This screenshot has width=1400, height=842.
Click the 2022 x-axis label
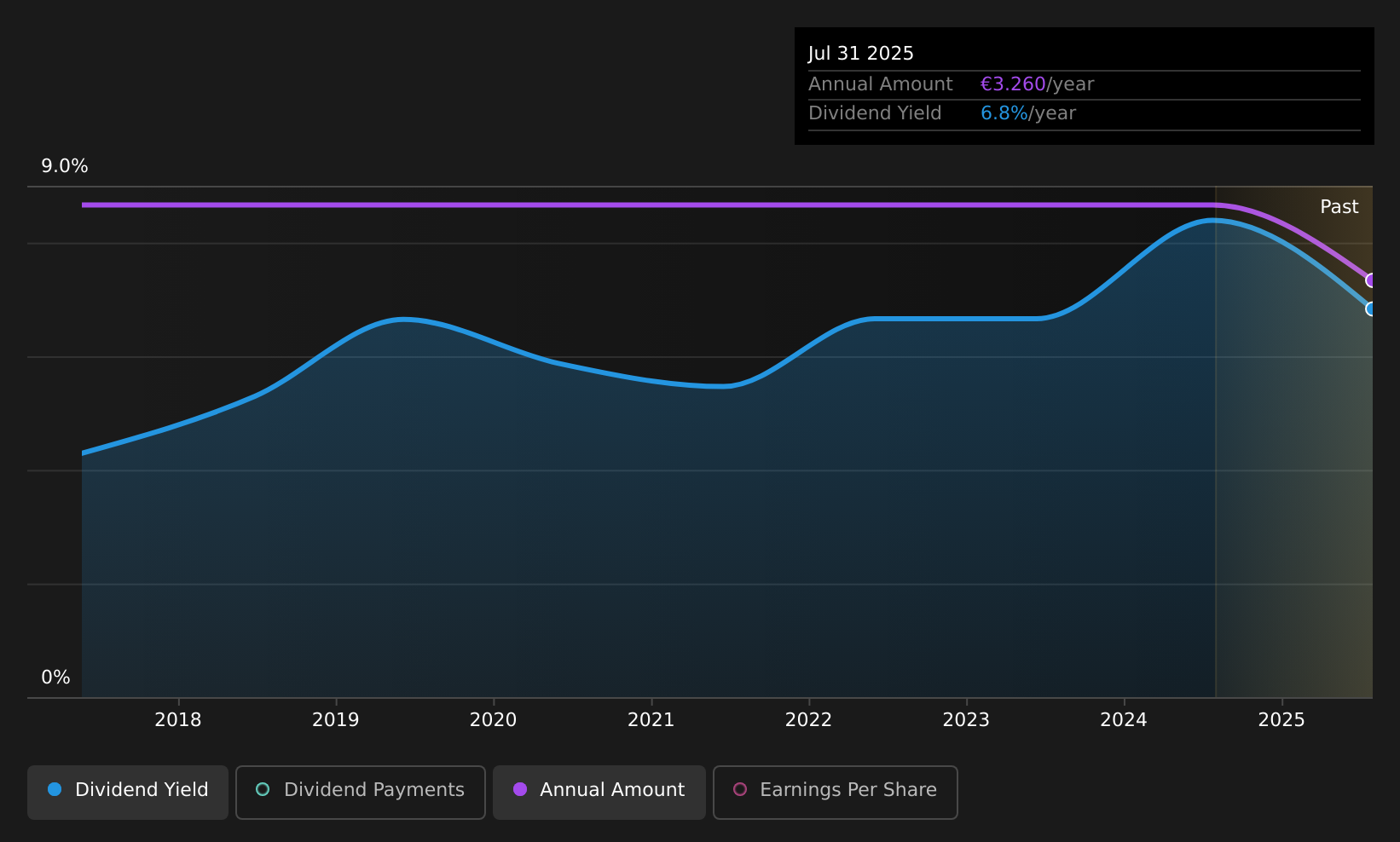(809, 720)
